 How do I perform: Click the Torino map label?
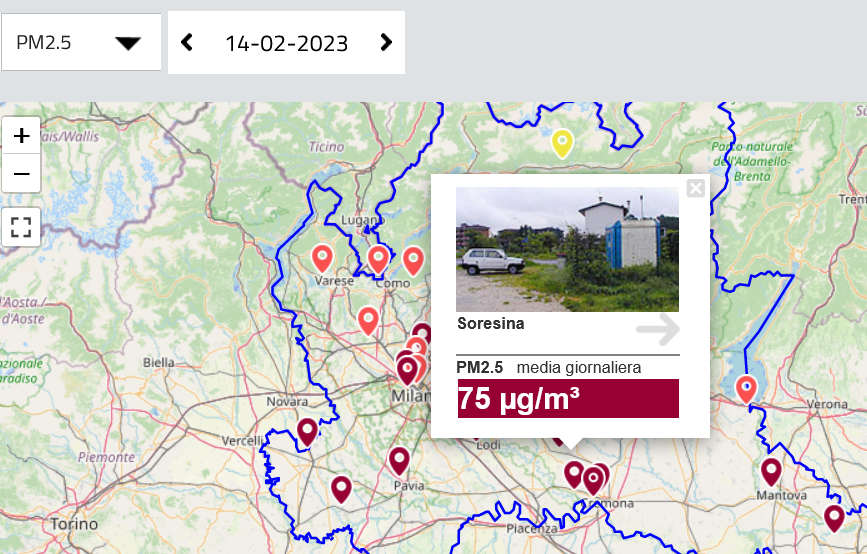[74, 524]
